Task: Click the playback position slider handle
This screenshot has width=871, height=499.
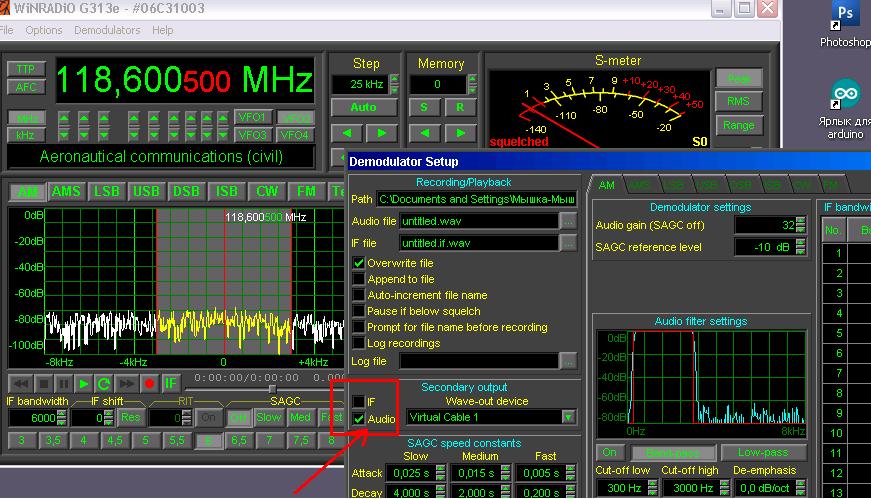Action: coord(272,389)
